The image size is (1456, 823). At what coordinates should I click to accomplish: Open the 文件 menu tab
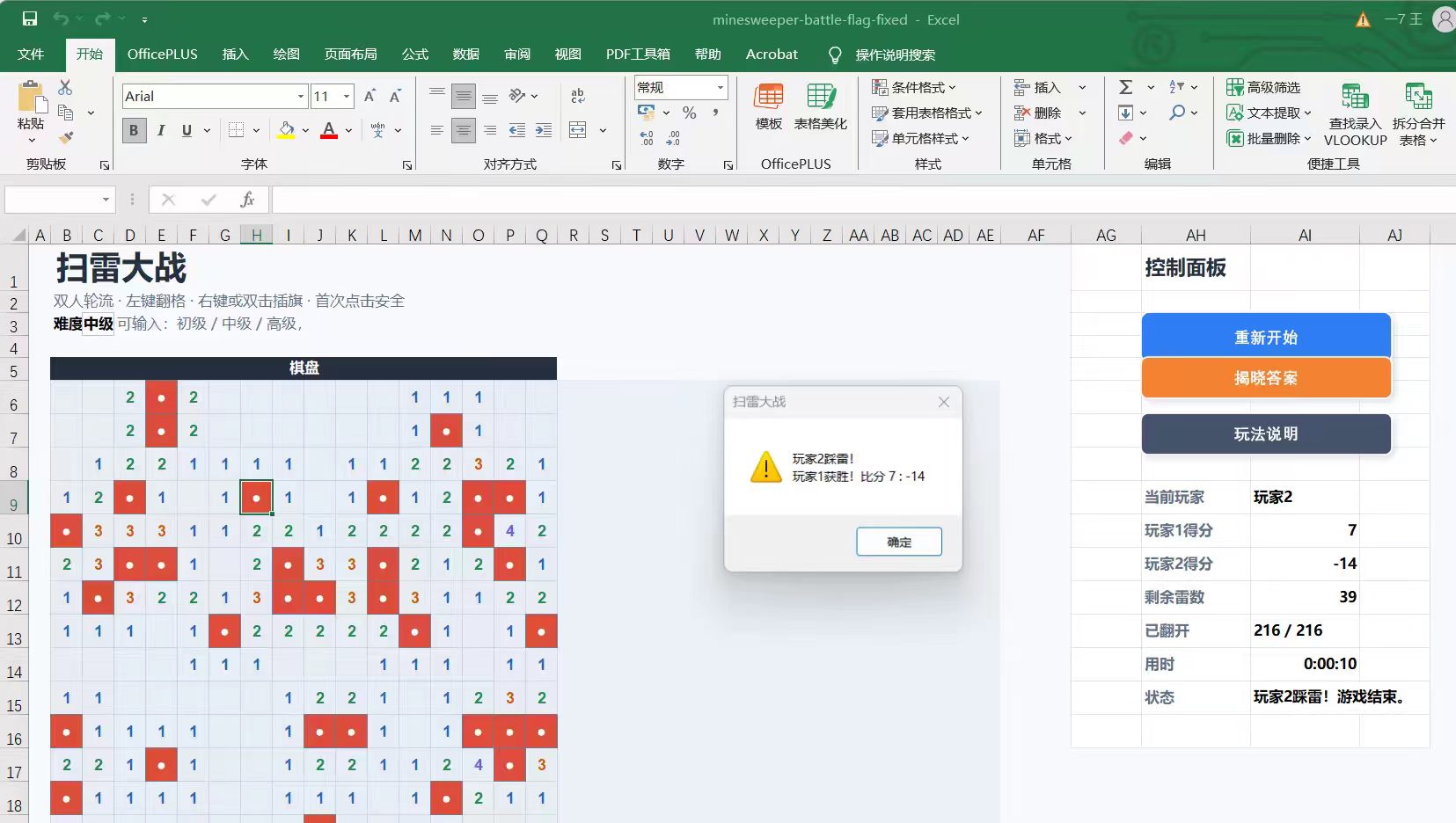[31, 55]
